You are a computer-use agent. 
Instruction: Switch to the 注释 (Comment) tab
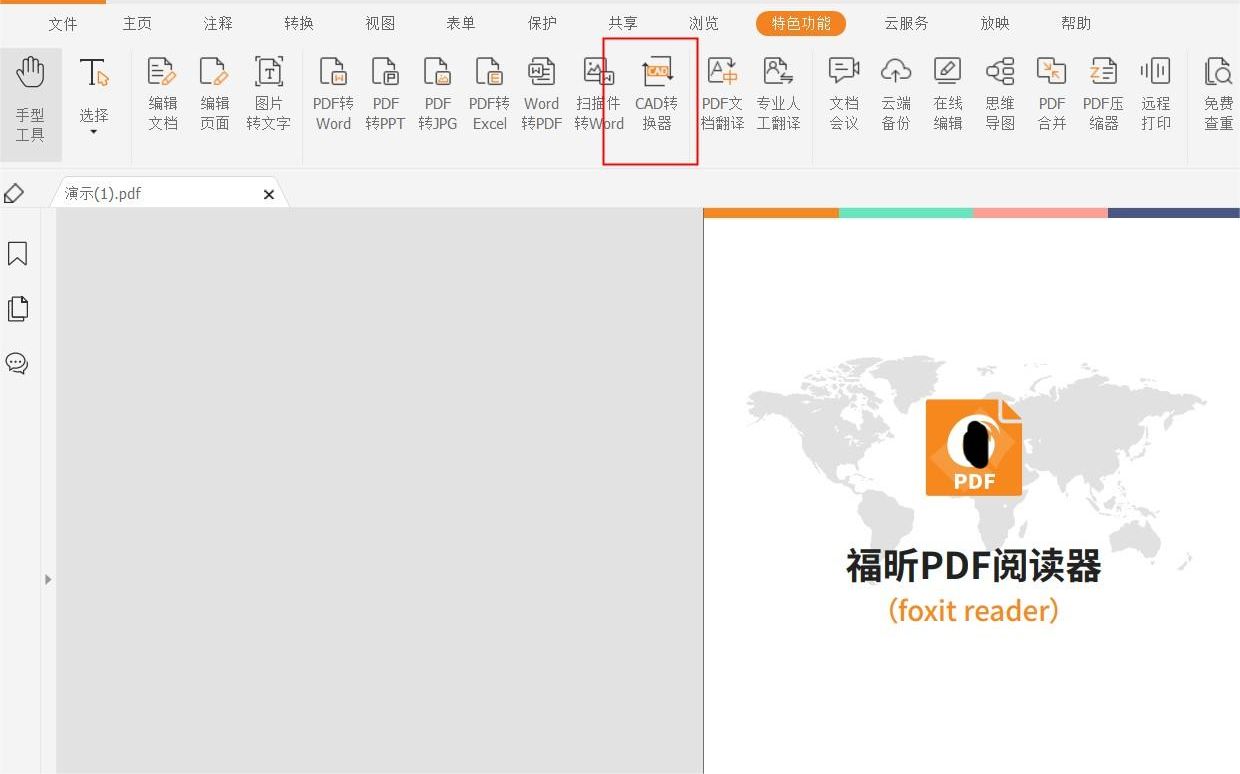[218, 23]
